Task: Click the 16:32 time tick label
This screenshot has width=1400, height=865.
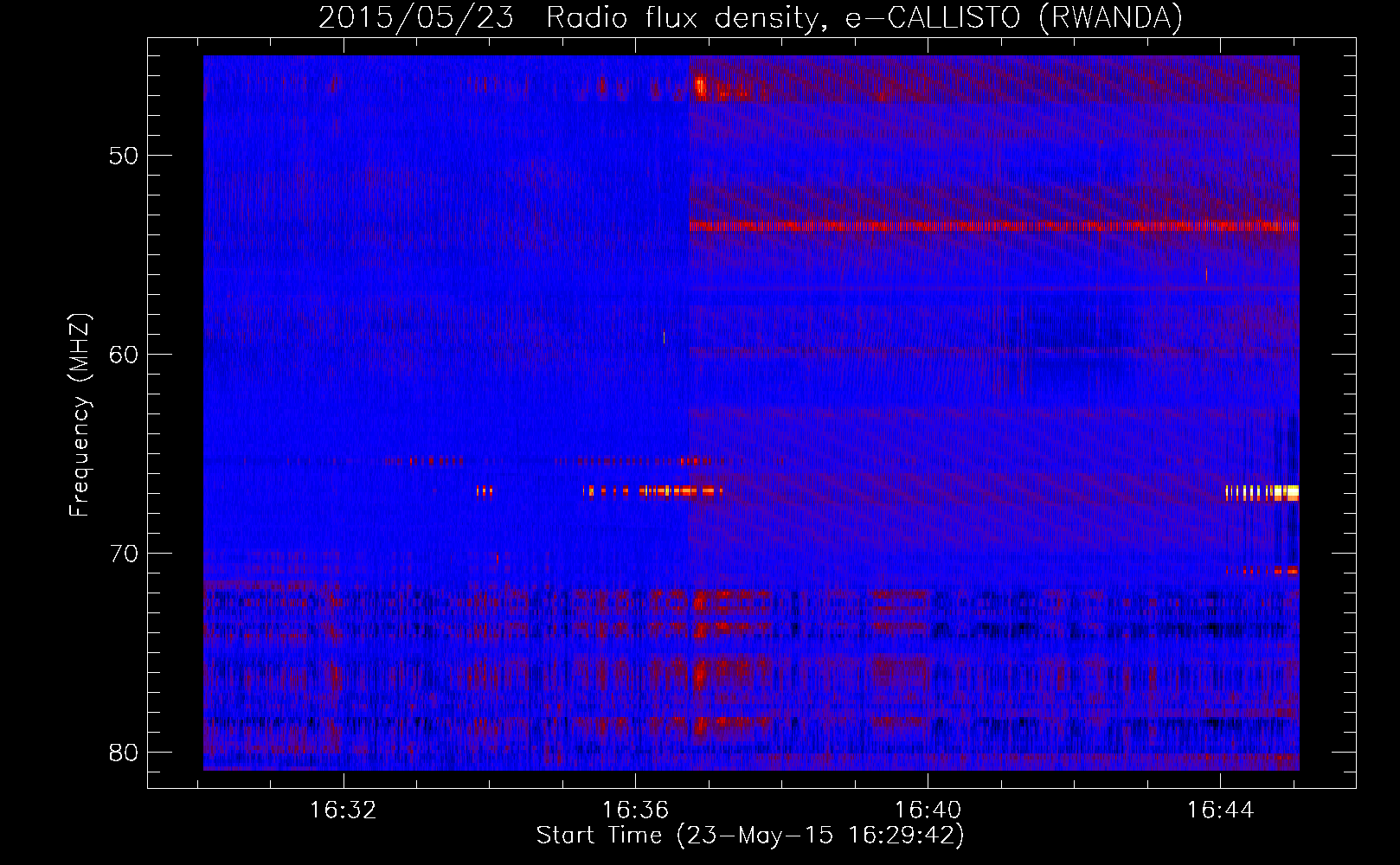Action: 344,810
